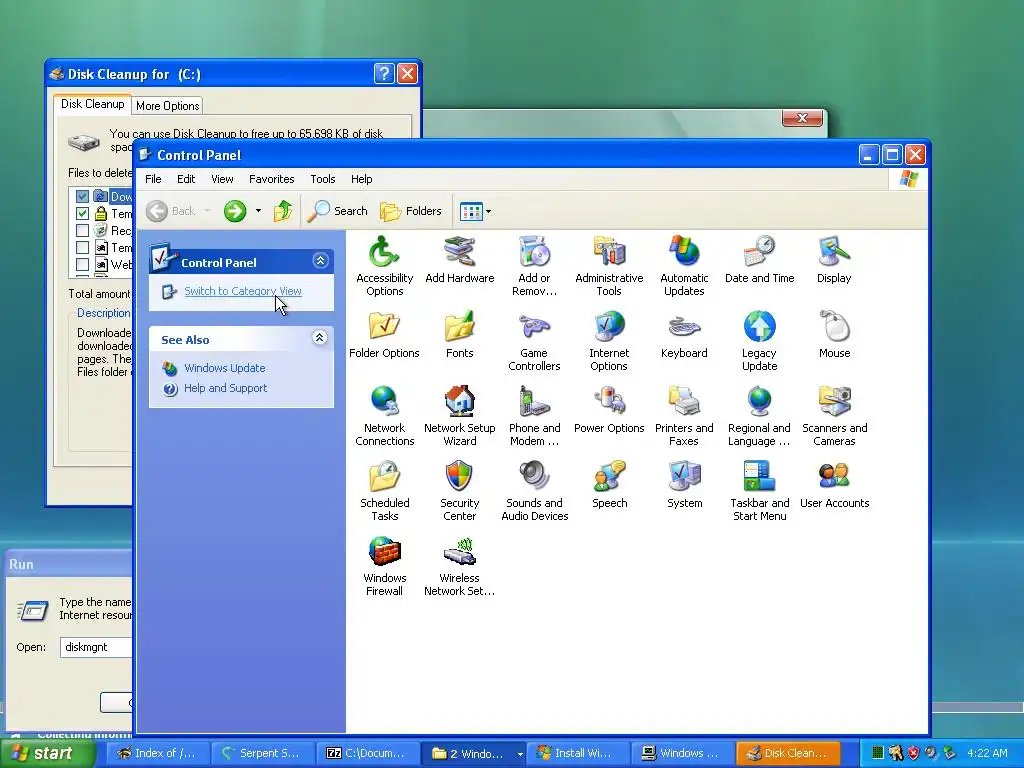This screenshot has width=1024, height=768.
Task: Collapse the See Also sidebar section
Action: [319, 338]
